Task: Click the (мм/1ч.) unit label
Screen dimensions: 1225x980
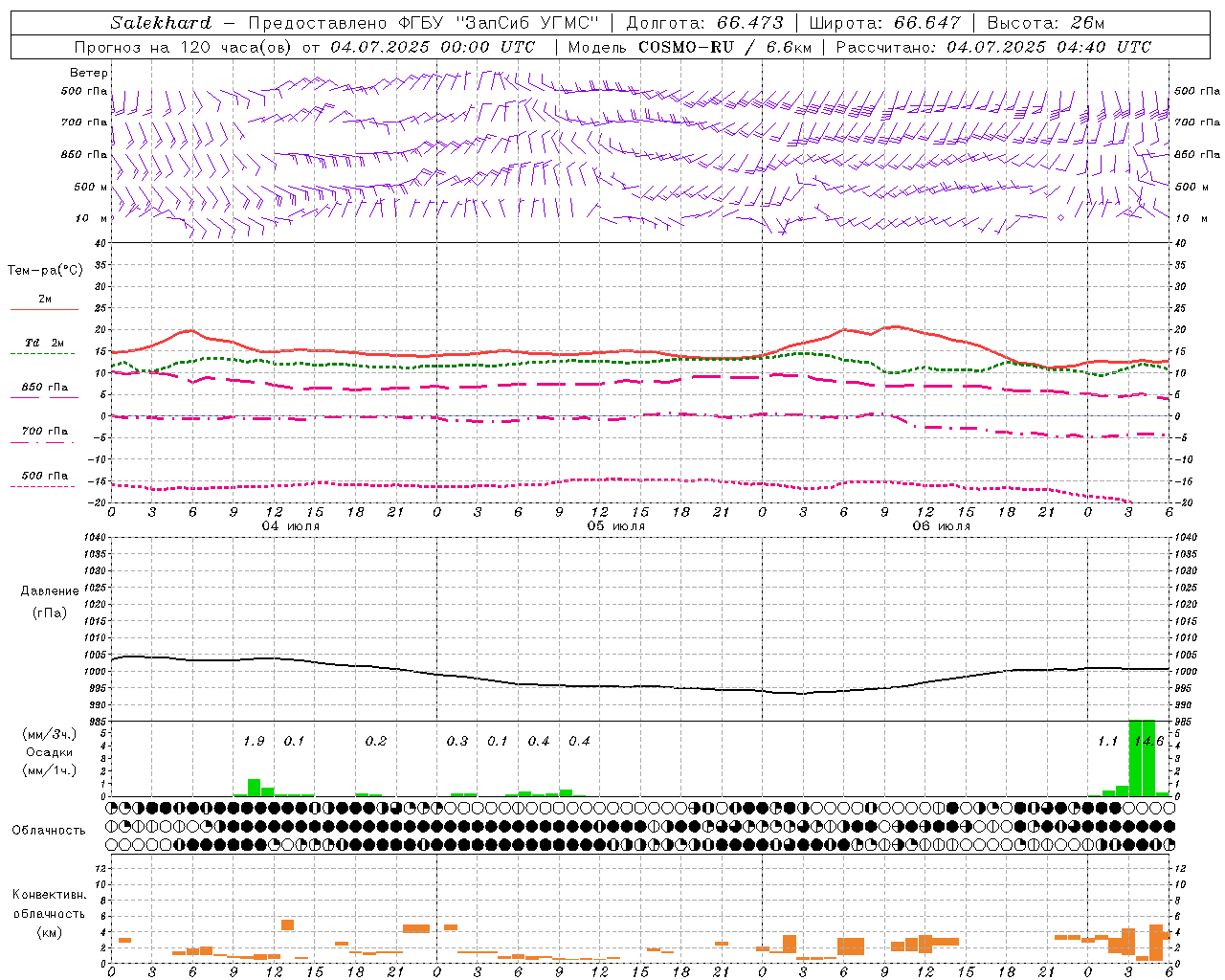Action: [49, 770]
